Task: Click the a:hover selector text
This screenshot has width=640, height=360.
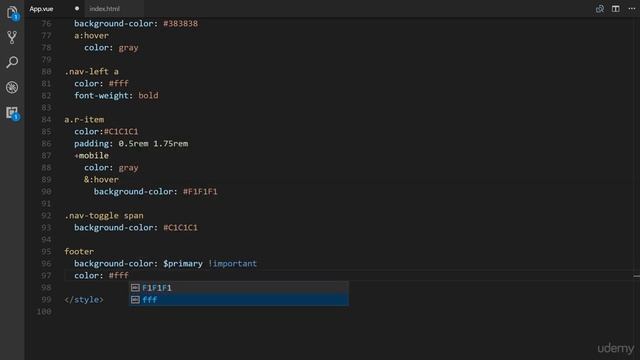Action: [91, 36]
